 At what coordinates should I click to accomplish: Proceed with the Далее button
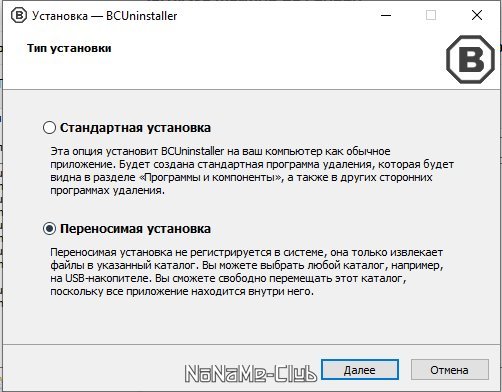click(360, 370)
